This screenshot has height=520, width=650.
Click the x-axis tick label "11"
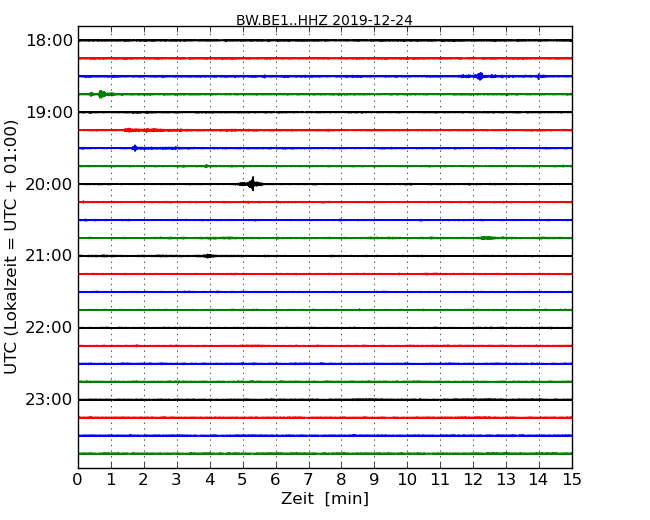440,479
